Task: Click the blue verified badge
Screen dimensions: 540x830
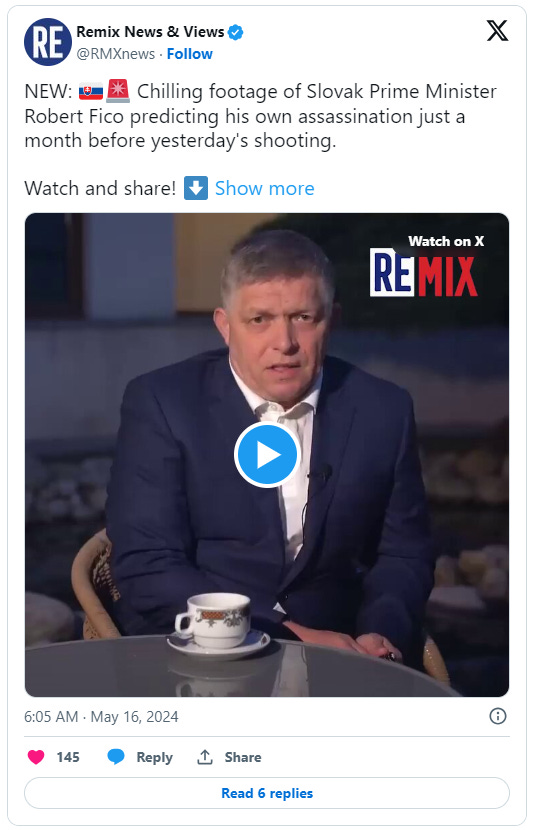Action: pos(235,32)
